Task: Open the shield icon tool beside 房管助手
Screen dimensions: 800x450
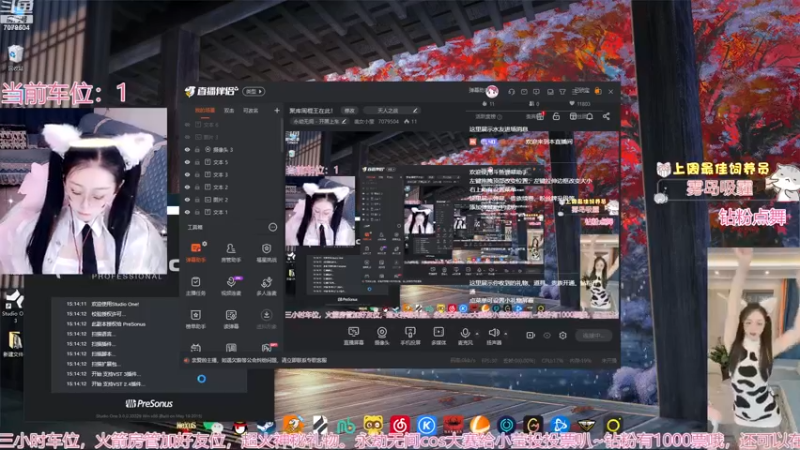Action: (x=266, y=252)
